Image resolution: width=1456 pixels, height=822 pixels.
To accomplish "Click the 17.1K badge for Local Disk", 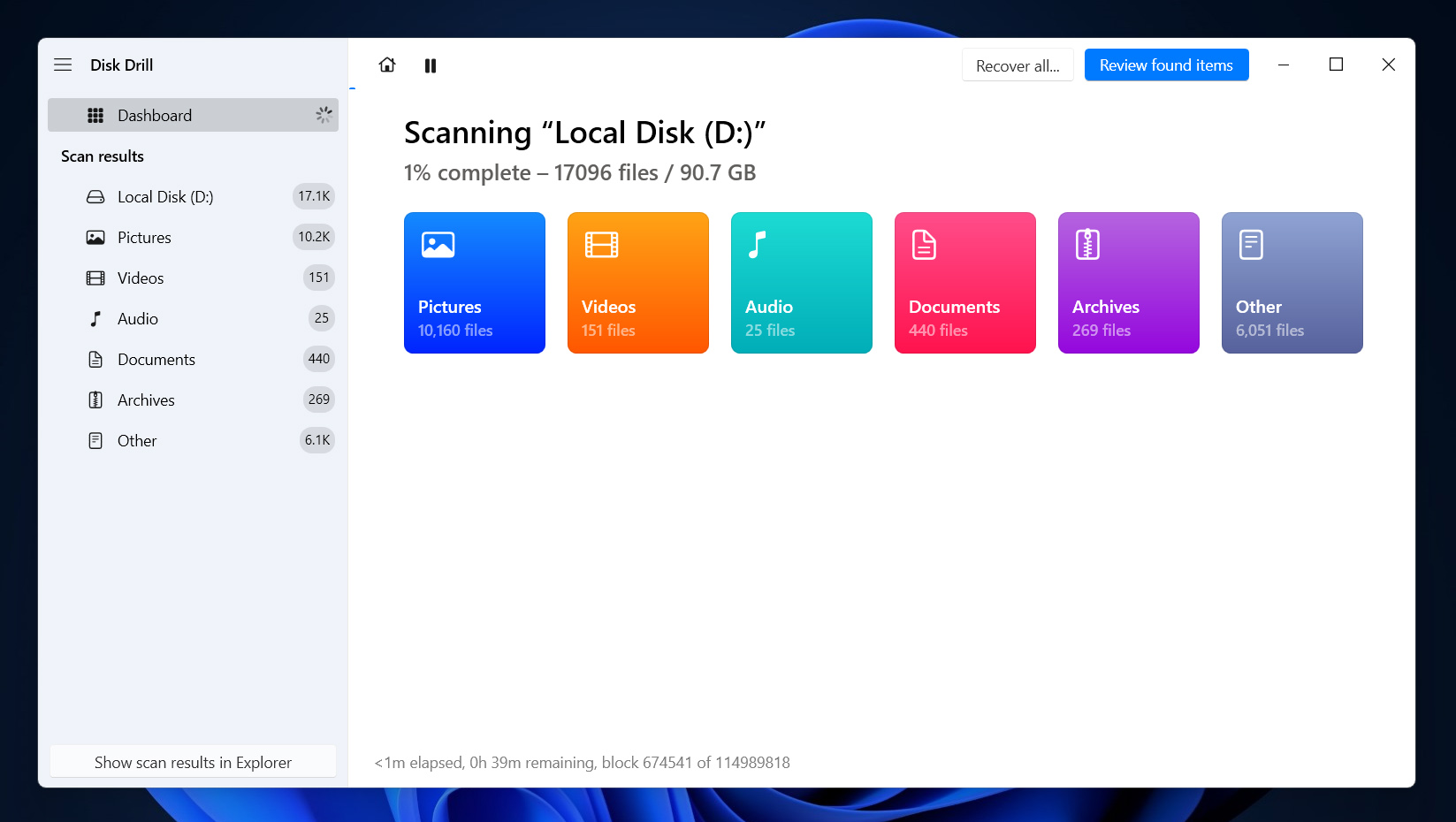I will coord(314,196).
